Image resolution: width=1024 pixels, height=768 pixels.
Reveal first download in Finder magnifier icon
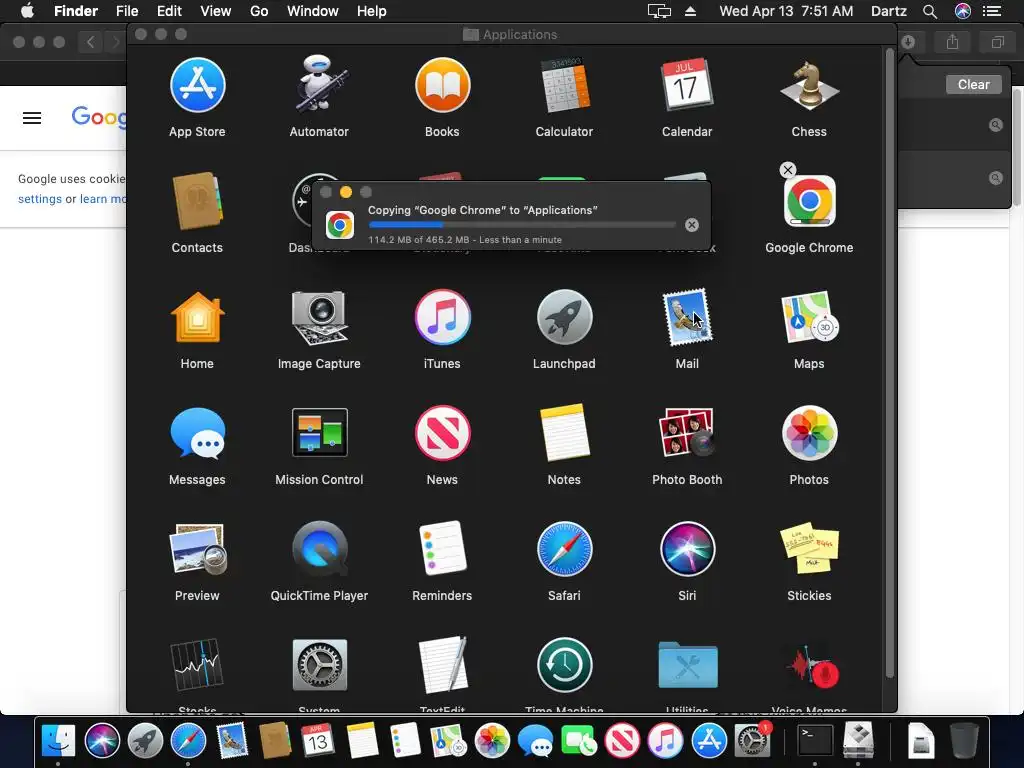pos(995,125)
